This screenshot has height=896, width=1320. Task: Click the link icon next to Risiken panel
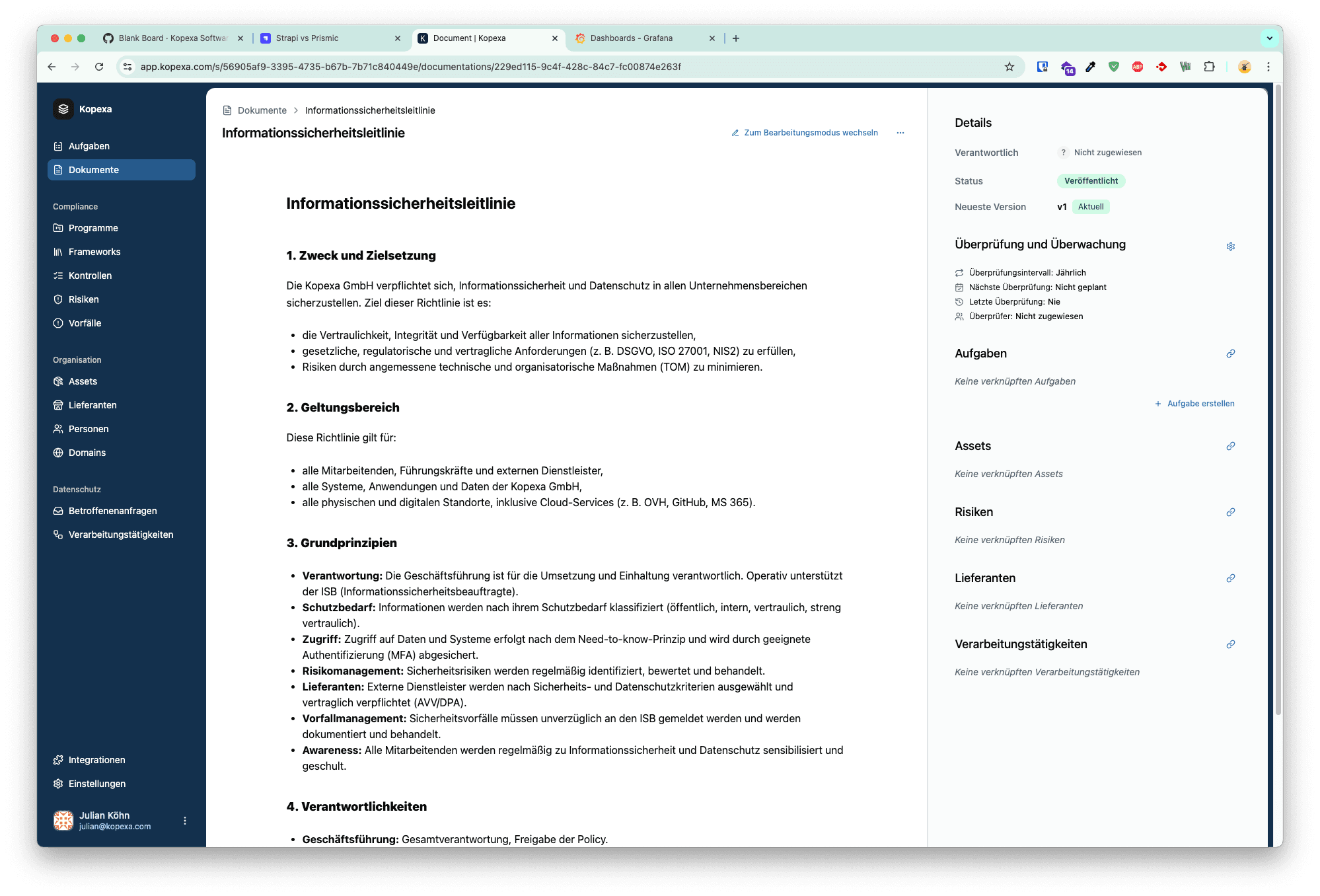click(x=1230, y=512)
